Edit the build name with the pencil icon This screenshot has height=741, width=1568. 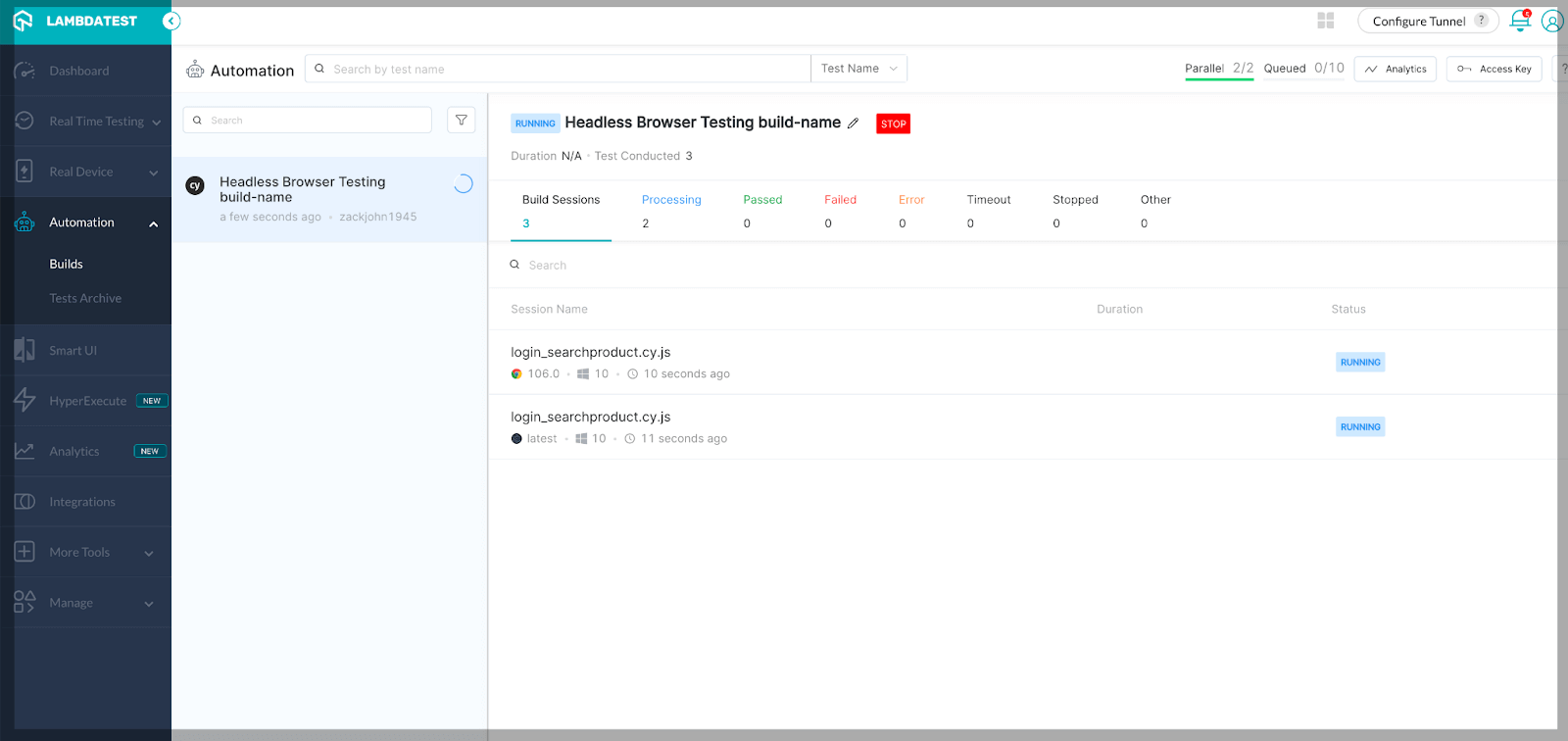pyautogui.click(x=854, y=123)
